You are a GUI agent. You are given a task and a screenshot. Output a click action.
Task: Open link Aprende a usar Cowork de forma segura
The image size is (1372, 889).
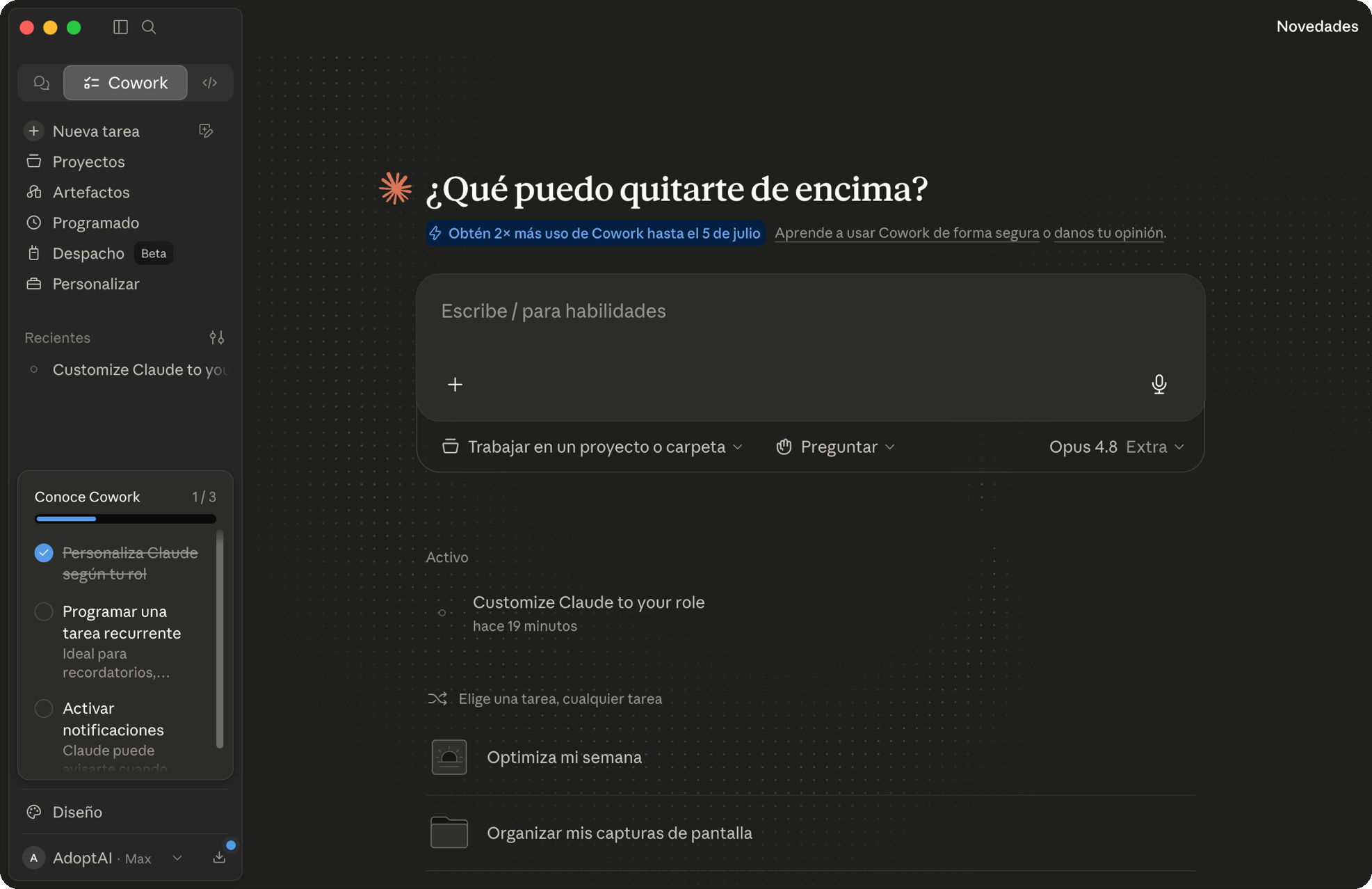pos(907,233)
